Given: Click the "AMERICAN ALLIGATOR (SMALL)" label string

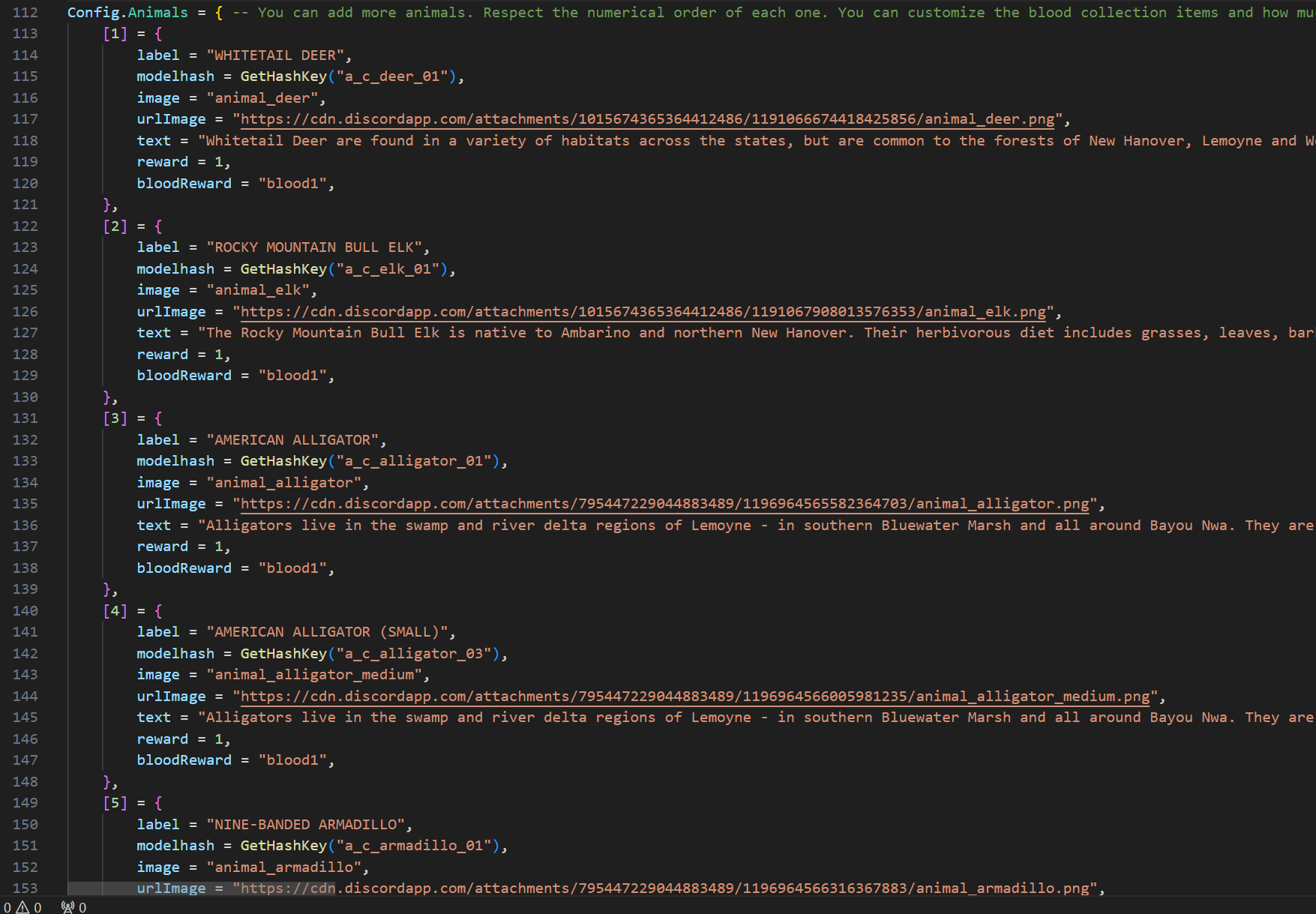Looking at the screenshot, I should (x=327, y=632).
